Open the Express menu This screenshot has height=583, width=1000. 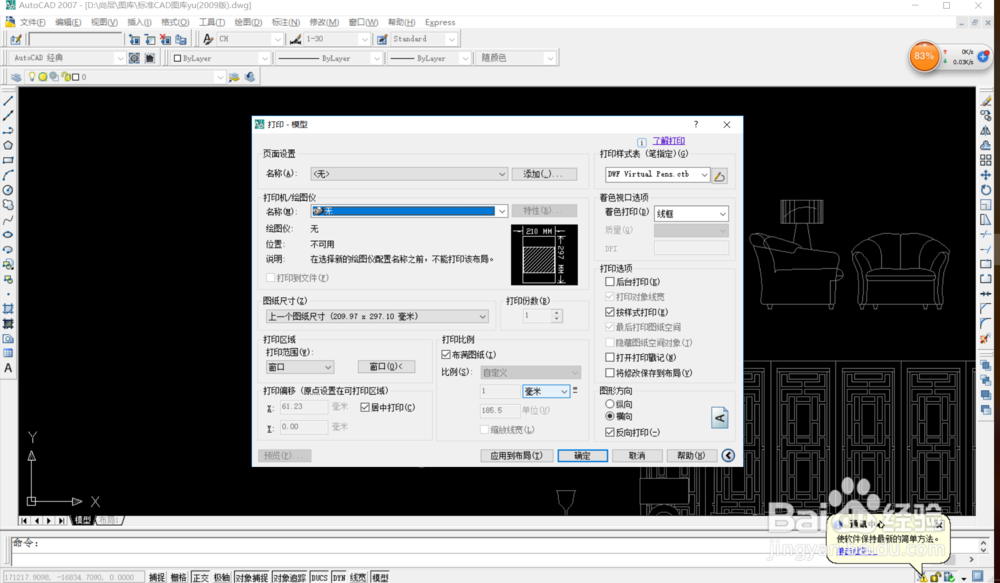click(440, 22)
